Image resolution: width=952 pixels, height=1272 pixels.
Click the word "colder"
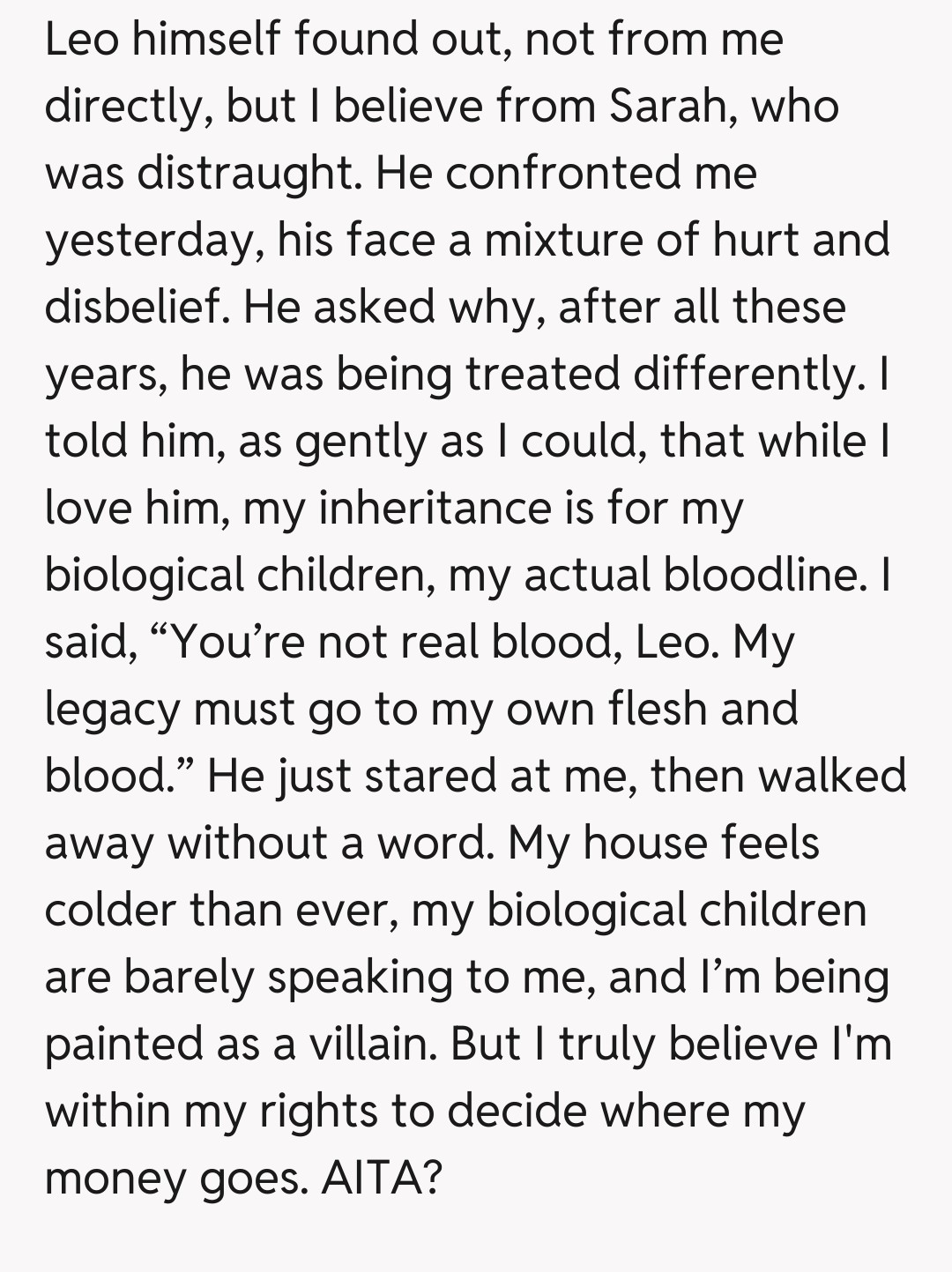108,910
